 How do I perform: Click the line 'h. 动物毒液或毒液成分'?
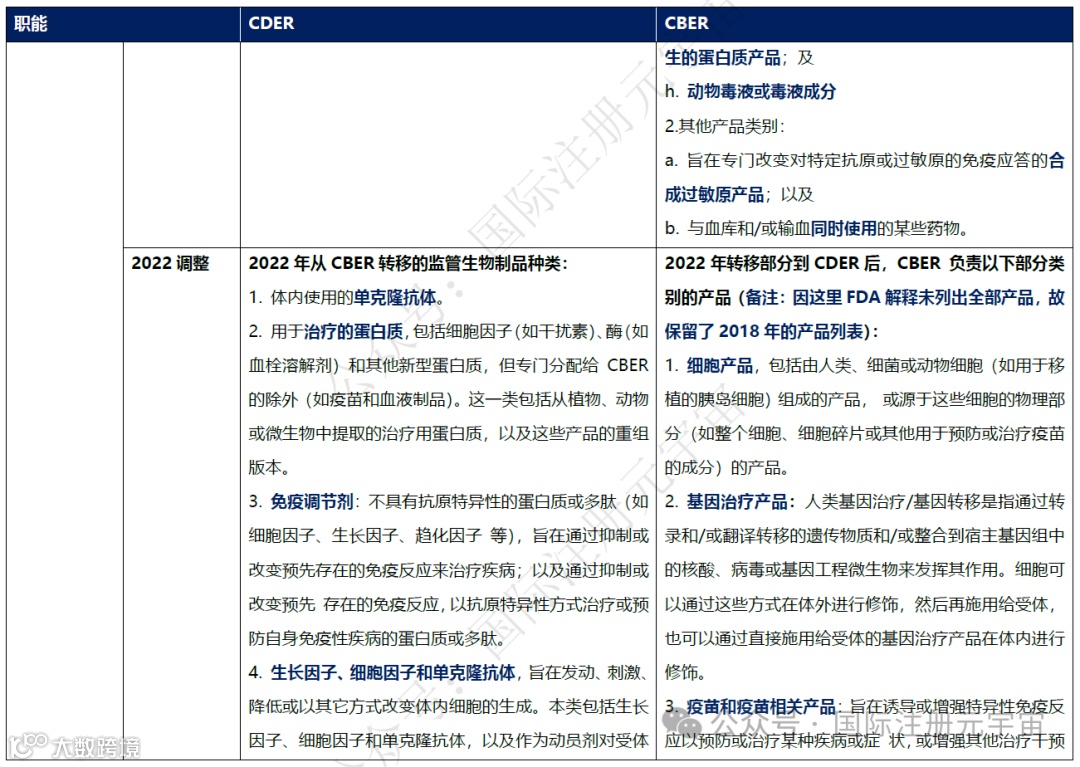point(750,92)
